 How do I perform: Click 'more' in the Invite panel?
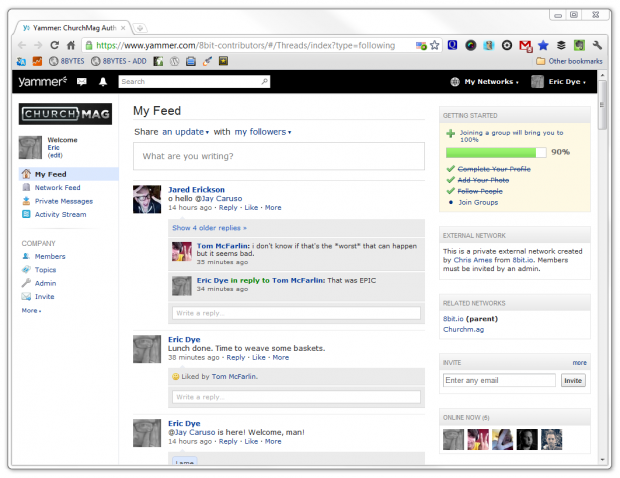tap(579, 363)
